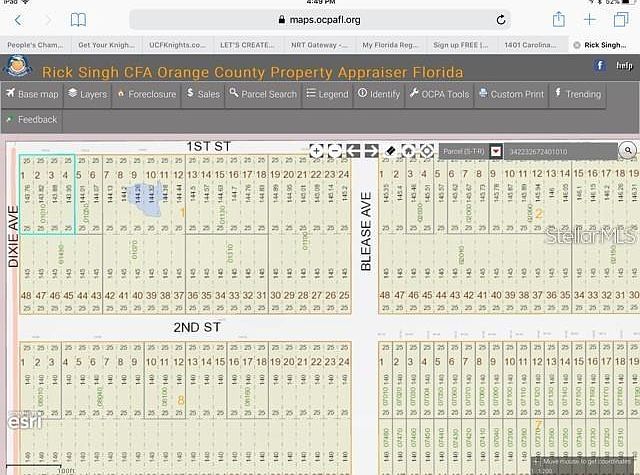Click the Rick Singh CFA page title
The width and height of the screenshot is (640, 475).
click(x=253, y=73)
